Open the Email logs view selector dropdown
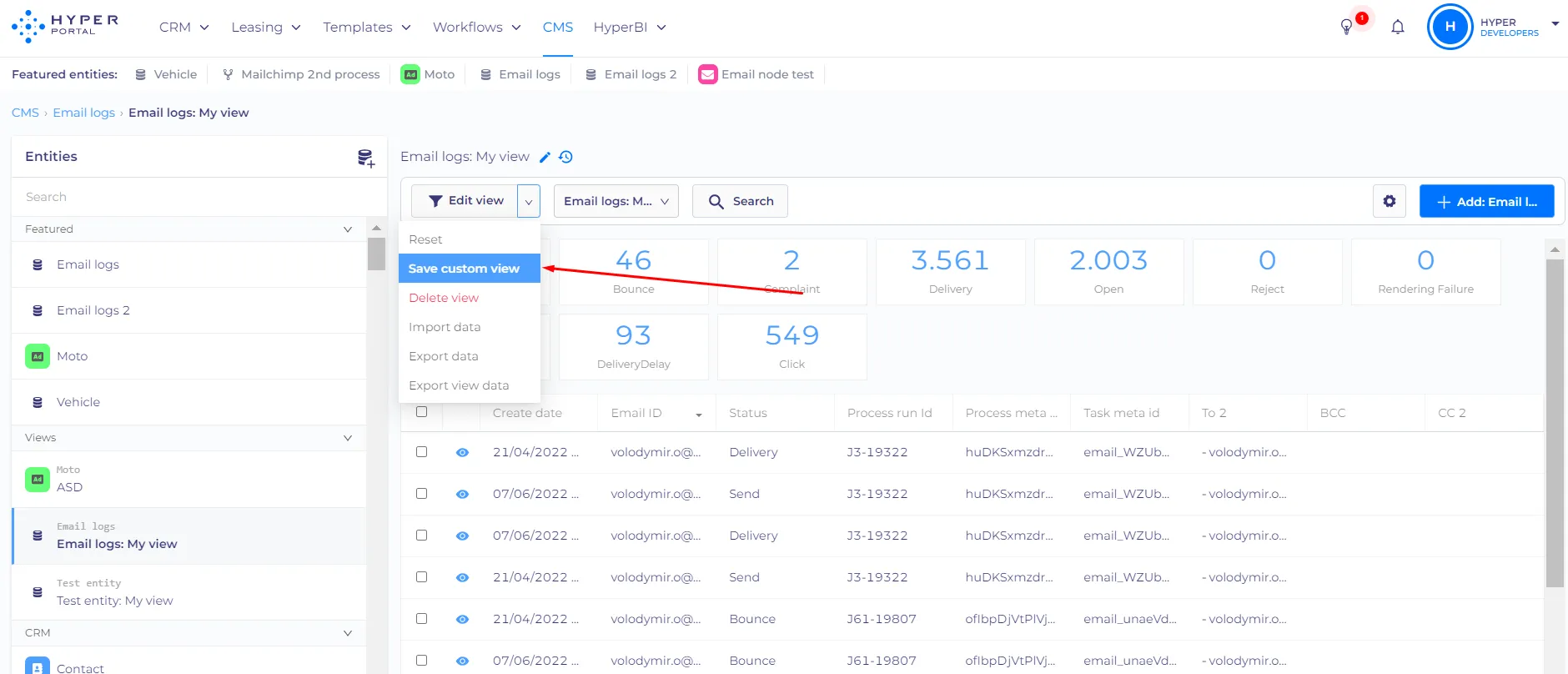Viewport: 1568px width, 674px height. click(x=616, y=201)
